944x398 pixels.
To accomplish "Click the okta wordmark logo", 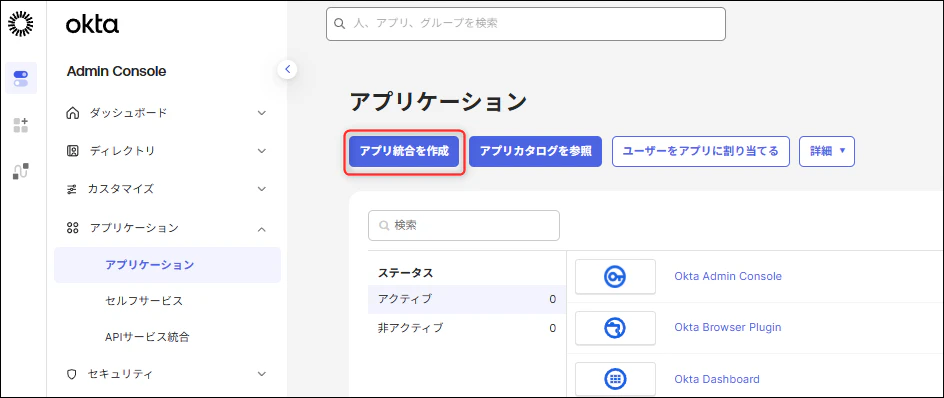I will coord(92,24).
